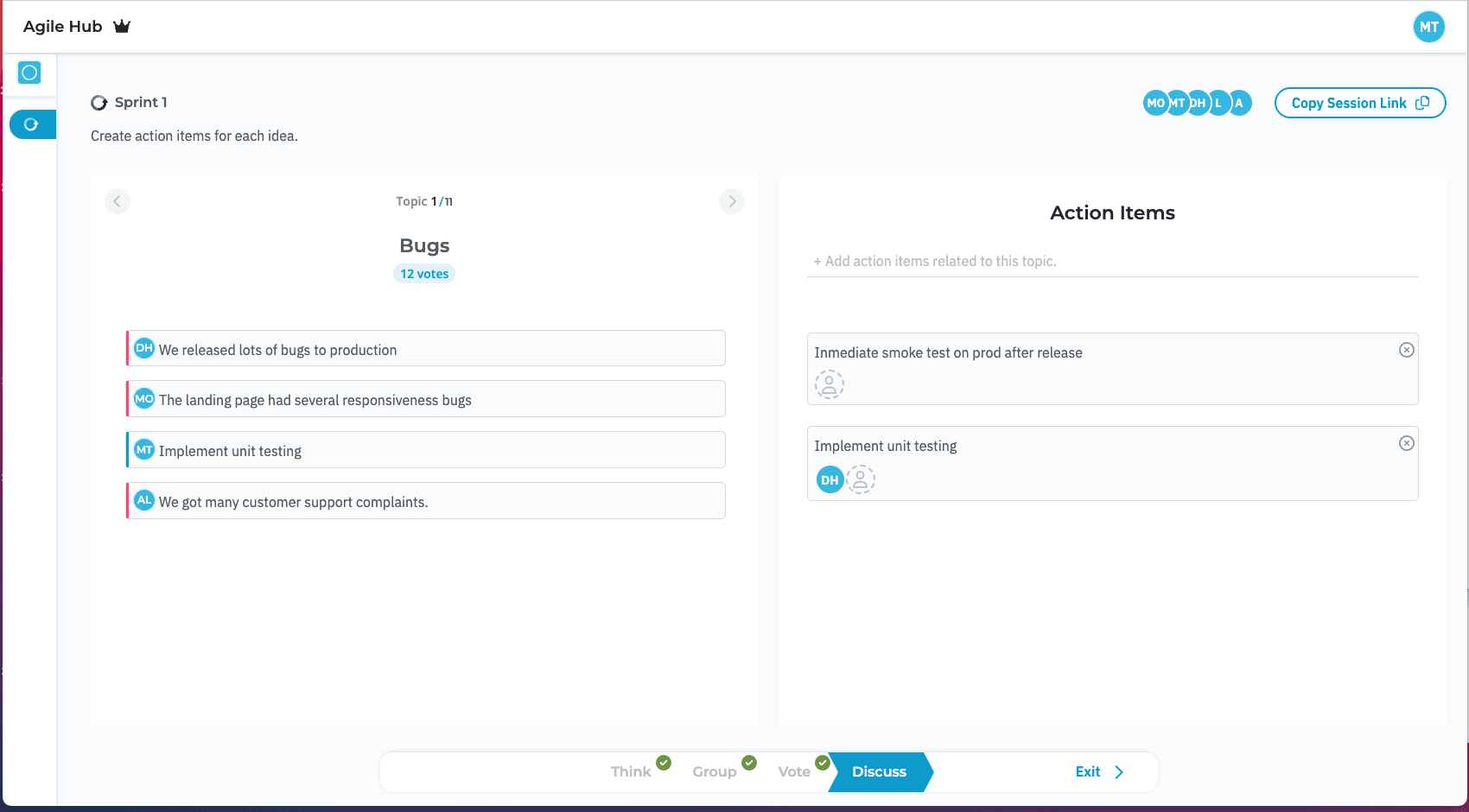Go to the previous topic
This screenshot has height=812, width=1469.
pos(118,201)
